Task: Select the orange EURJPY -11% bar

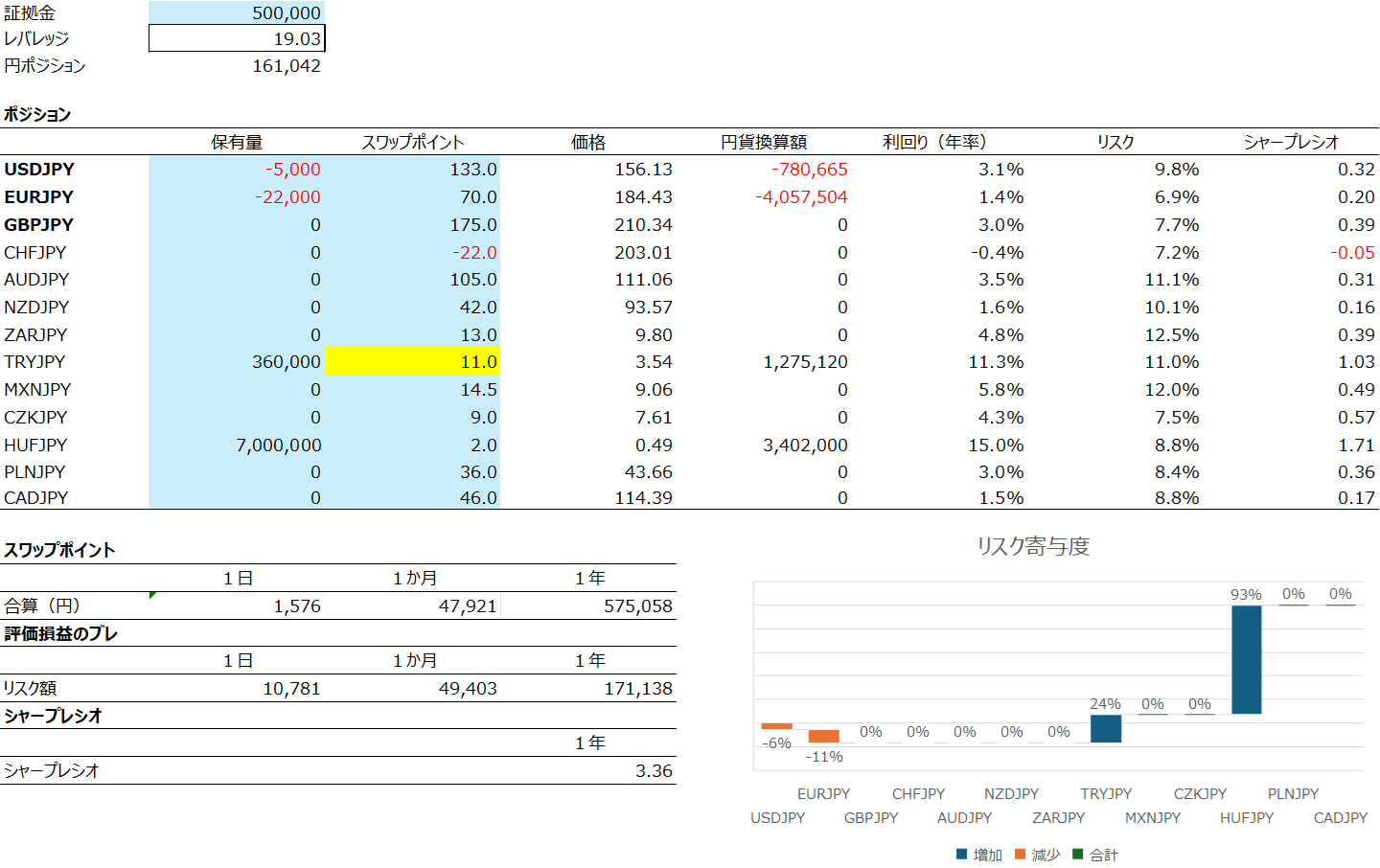Action: (823, 736)
